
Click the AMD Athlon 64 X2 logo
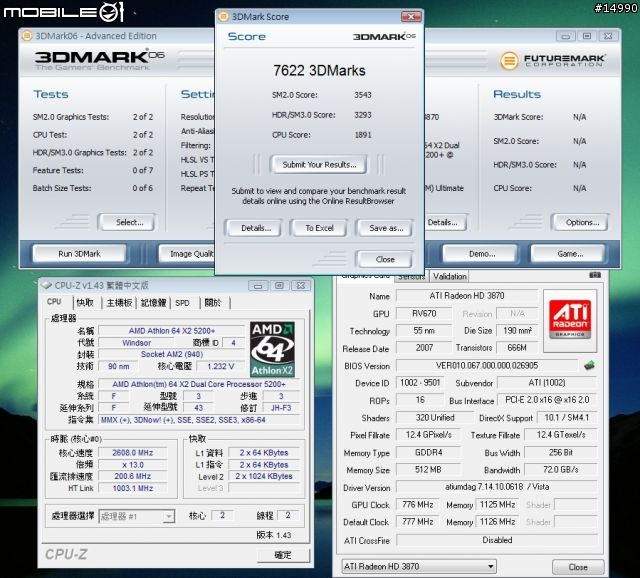click(272, 349)
